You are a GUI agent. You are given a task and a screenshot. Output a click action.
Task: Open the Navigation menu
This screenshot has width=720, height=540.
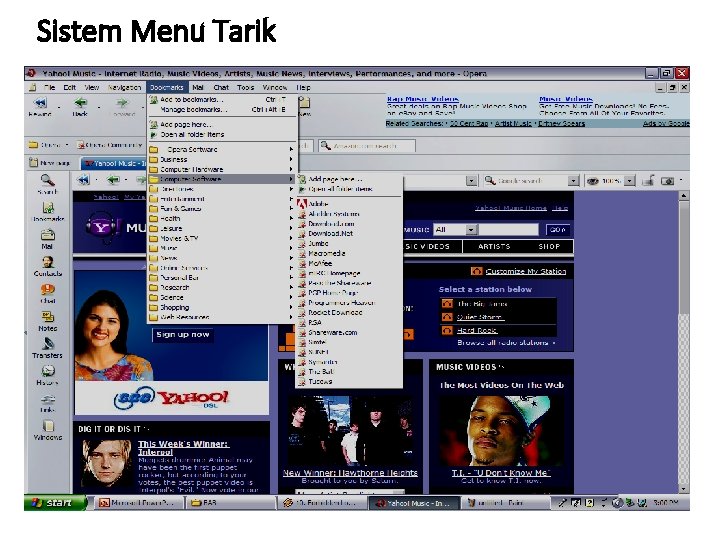point(124,87)
